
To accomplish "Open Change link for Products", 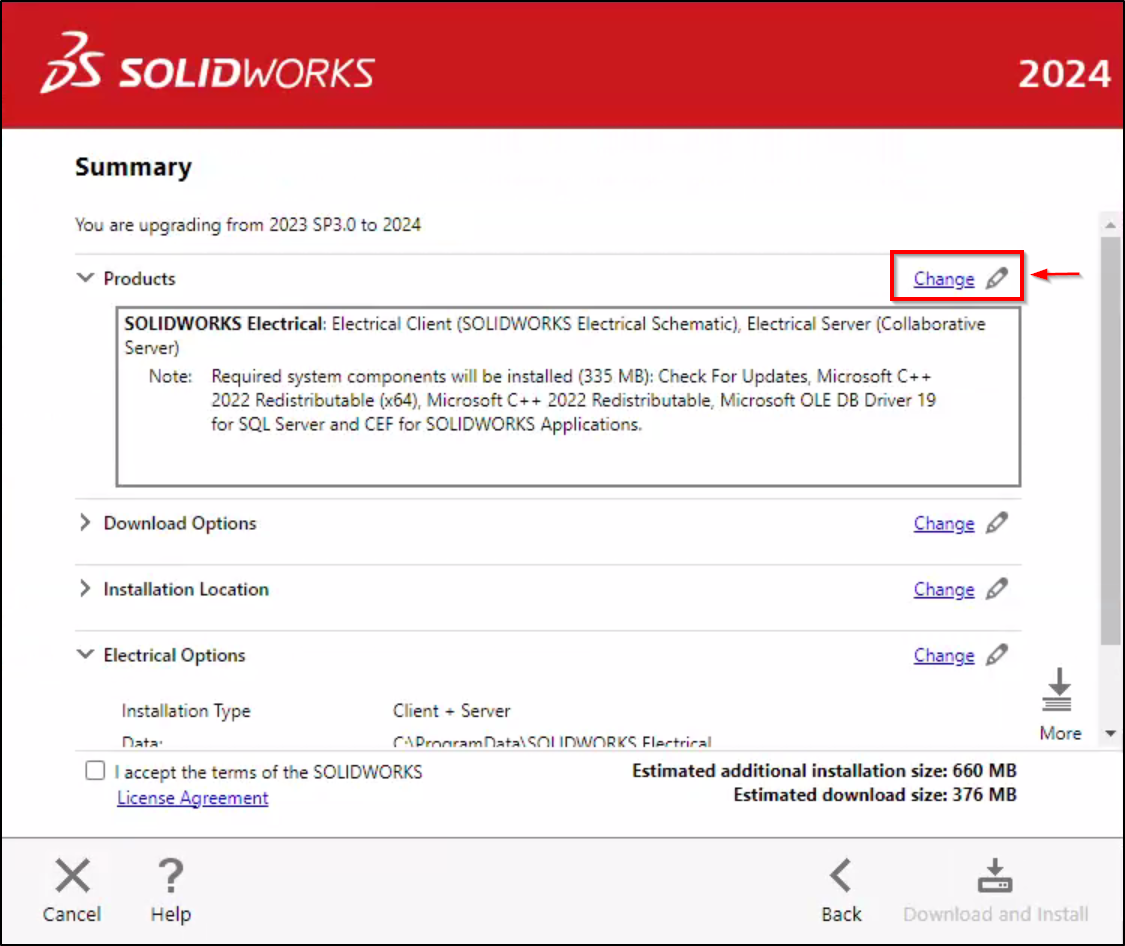I will tap(943, 279).
